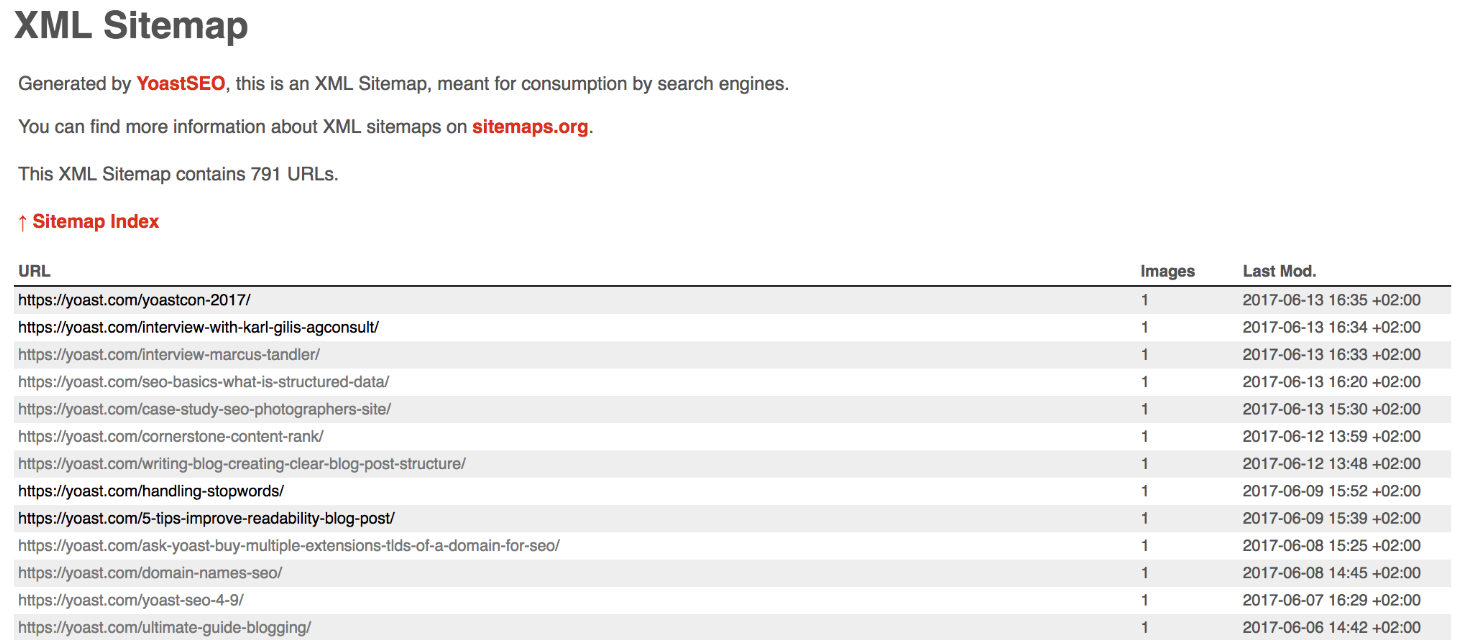Open the writing-blog-creating-clear-blog-post-structure URL
The width and height of the screenshot is (1466, 640).
(242, 464)
